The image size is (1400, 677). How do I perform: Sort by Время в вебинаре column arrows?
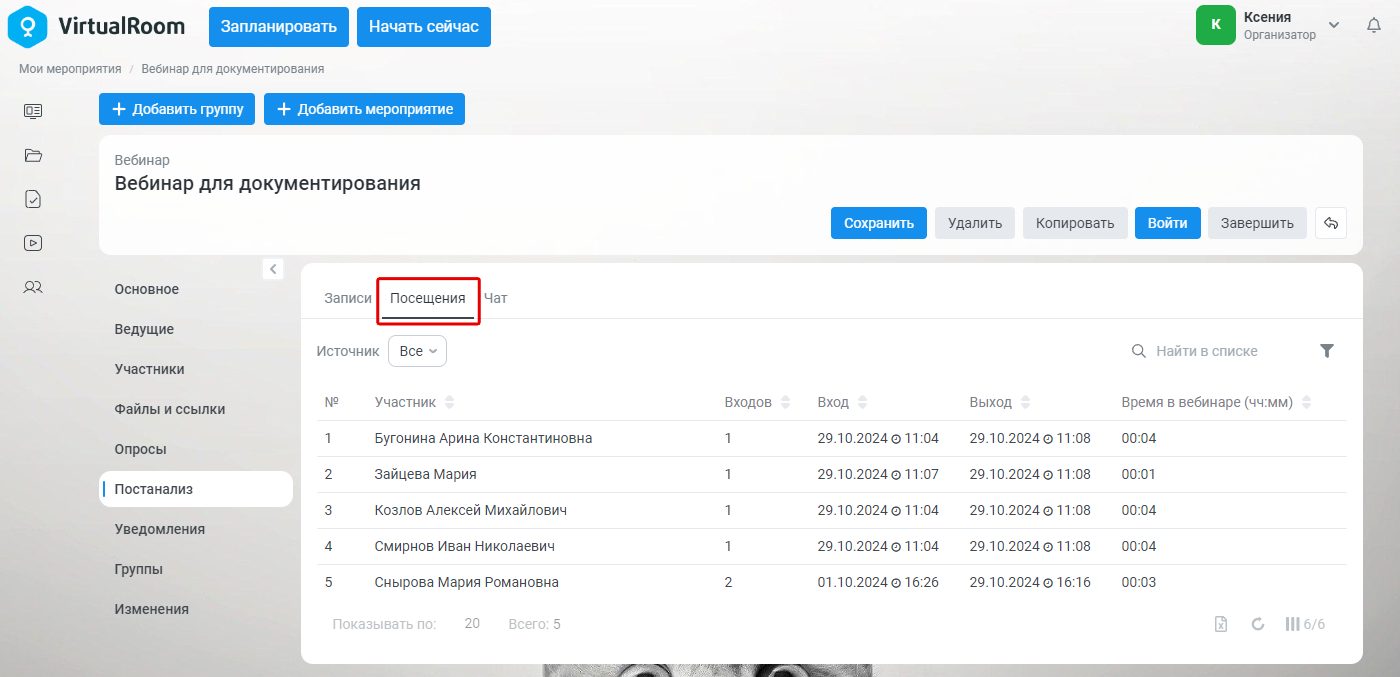pos(1306,402)
